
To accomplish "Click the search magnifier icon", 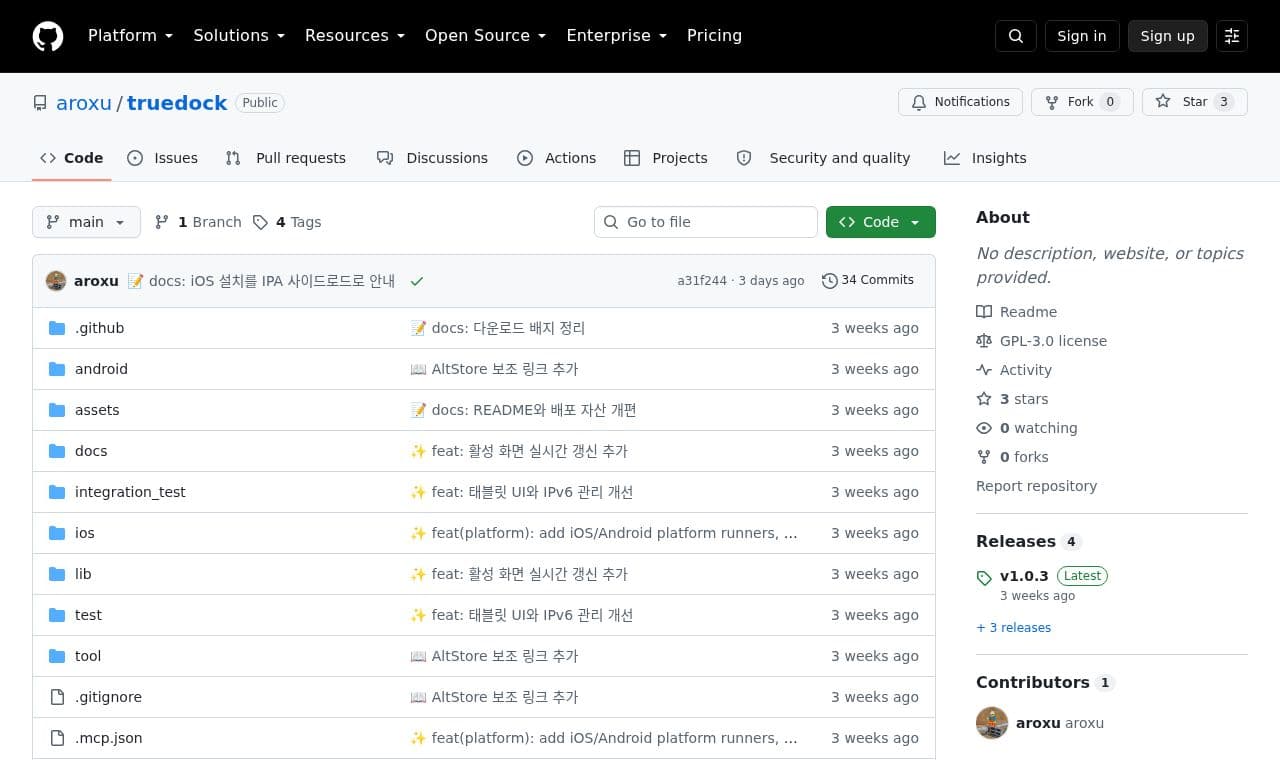I will 1016,36.
